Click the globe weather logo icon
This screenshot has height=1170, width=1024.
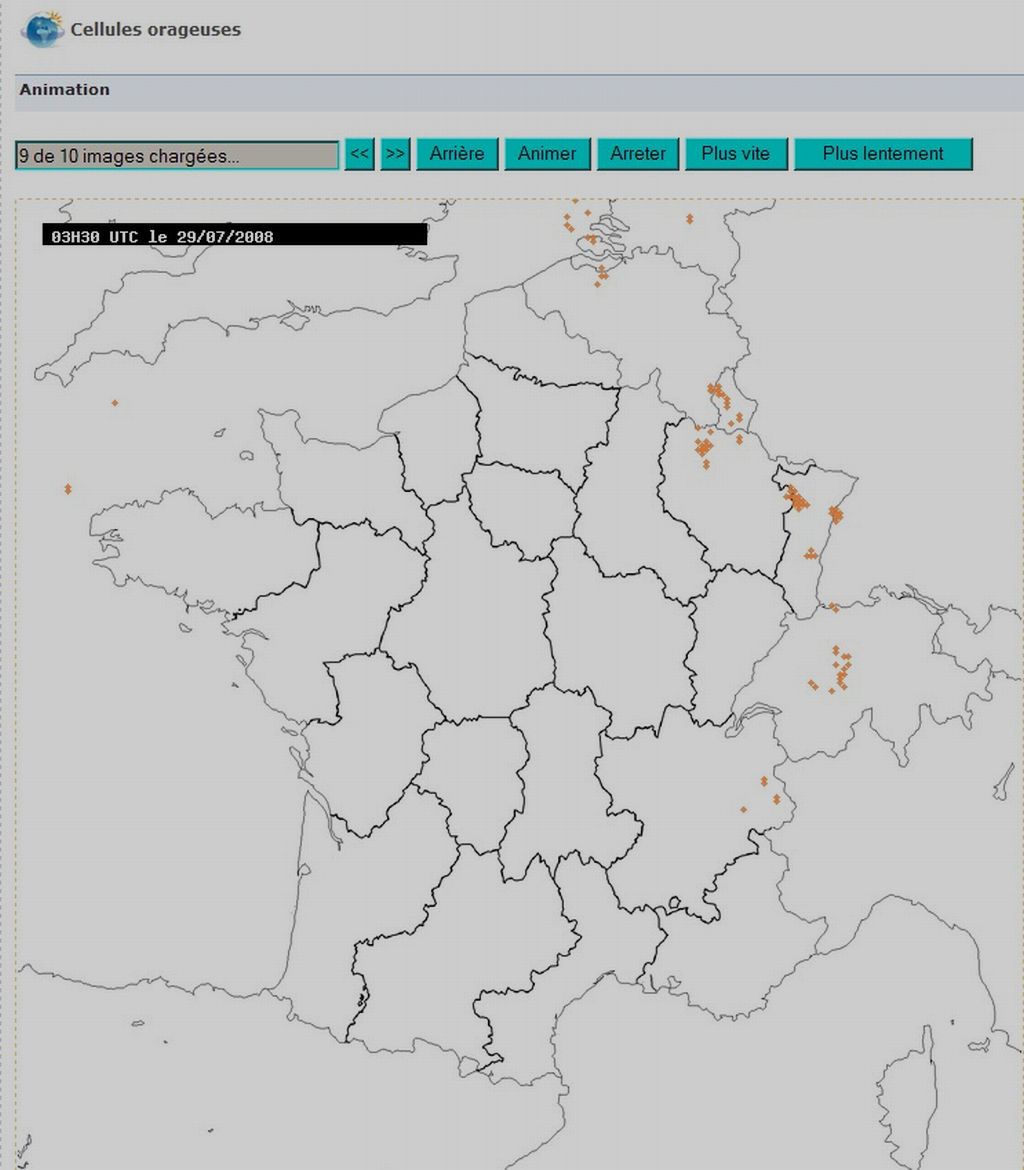[x=43, y=29]
